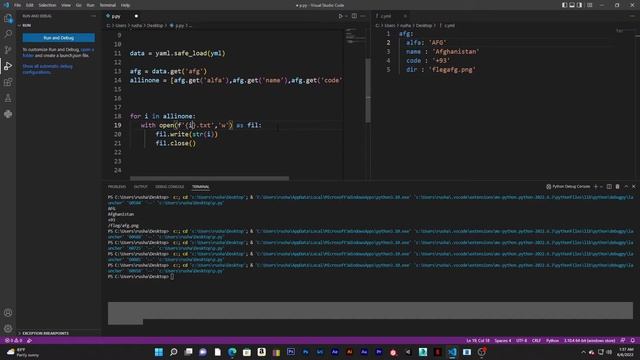
Task: Open the Help menu
Action: [x=125, y=5]
